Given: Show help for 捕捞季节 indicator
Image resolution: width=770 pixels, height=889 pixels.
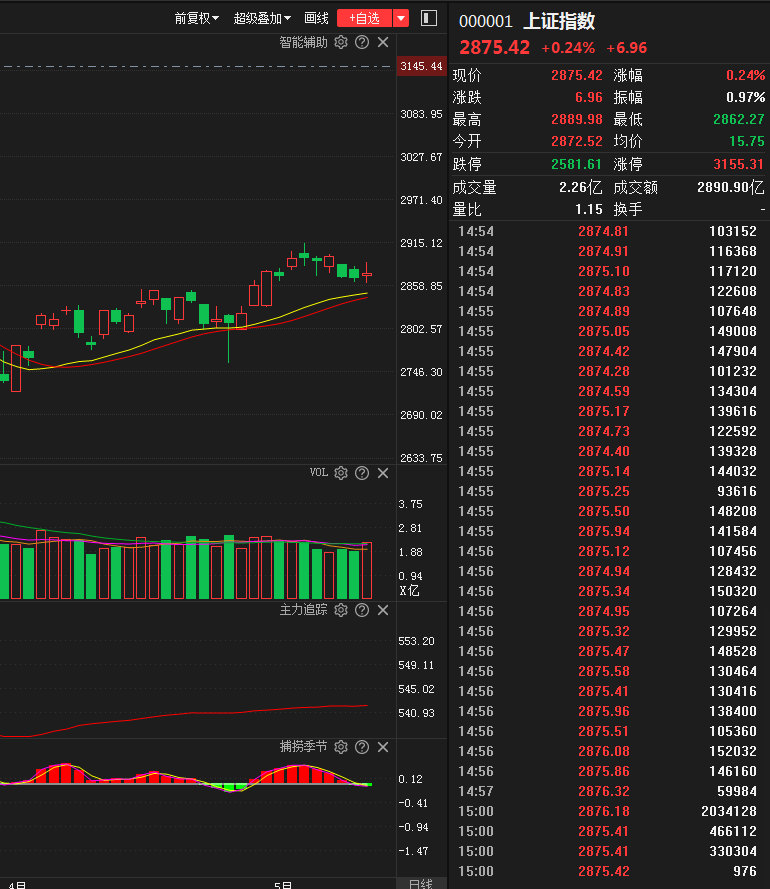Looking at the screenshot, I should 362,747.
